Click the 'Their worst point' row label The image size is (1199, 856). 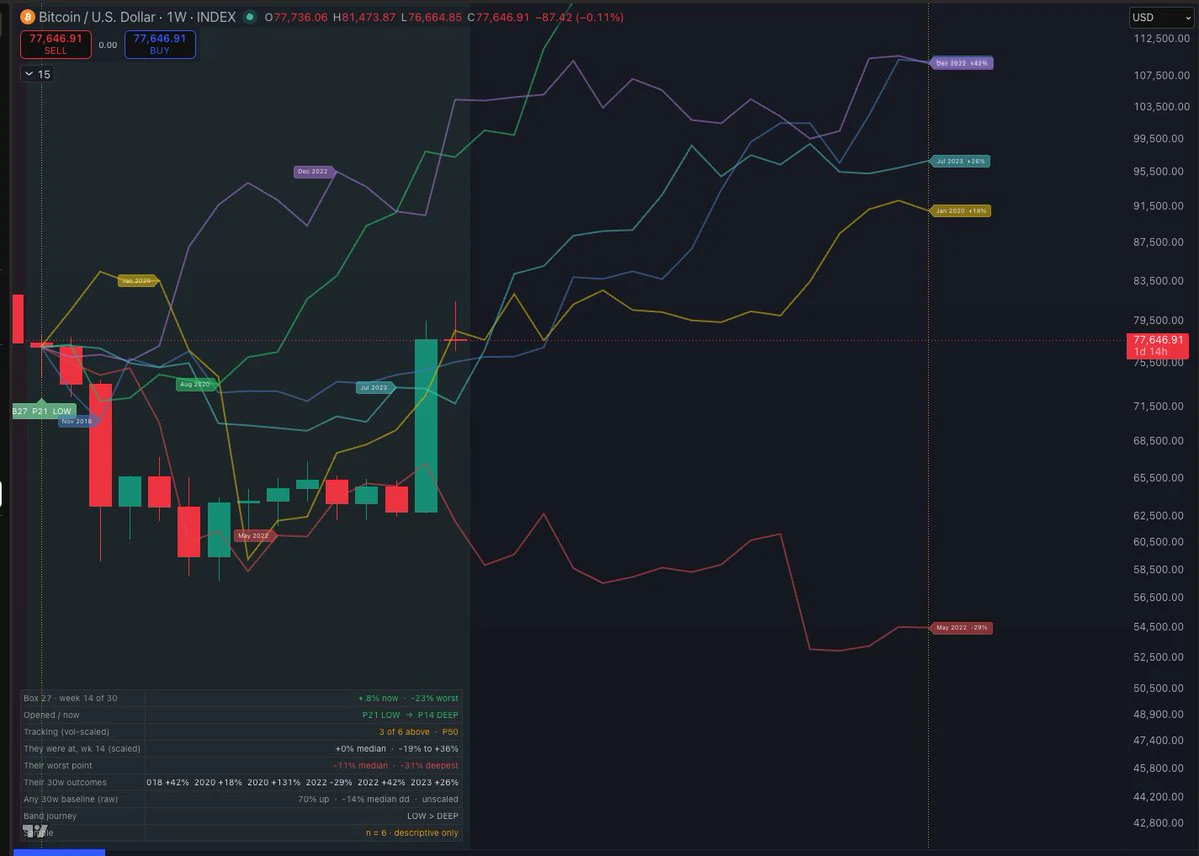pos(57,766)
